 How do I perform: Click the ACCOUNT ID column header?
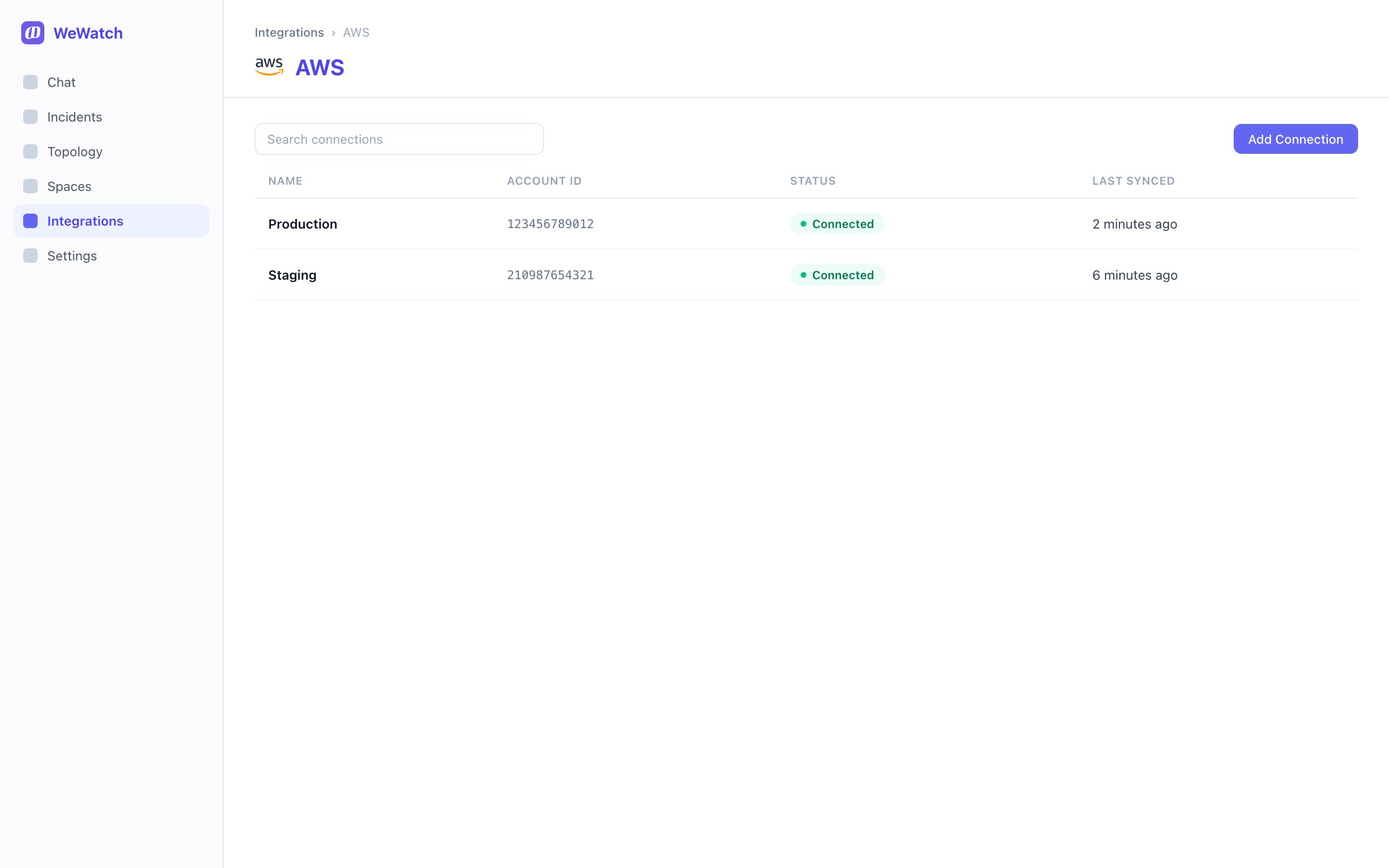click(544, 181)
